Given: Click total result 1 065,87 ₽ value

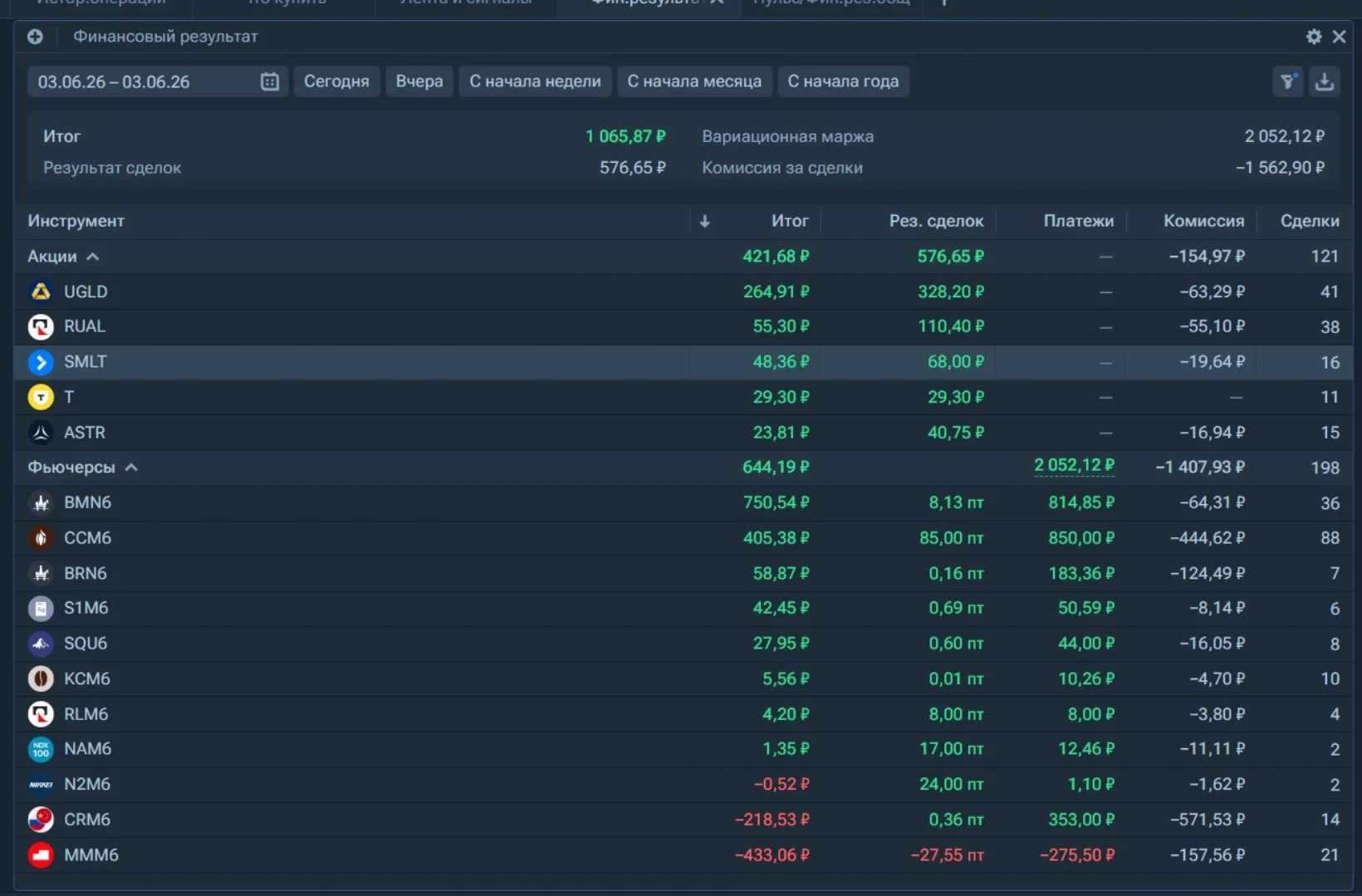Looking at the screenshot, I should coord(625,136).
